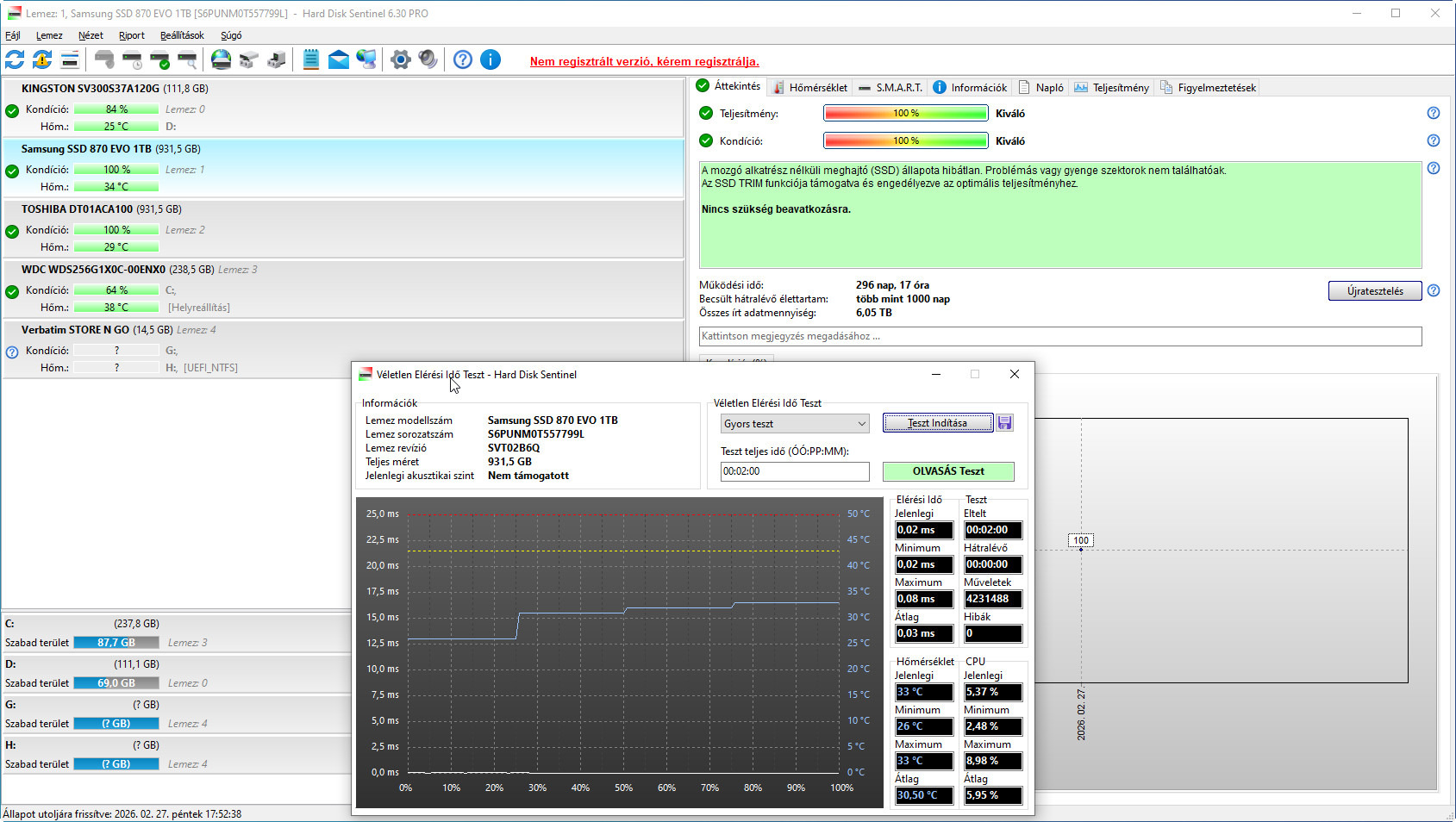
Task: Click the blue info circle toolbar icon
Action: coord(491,59)
